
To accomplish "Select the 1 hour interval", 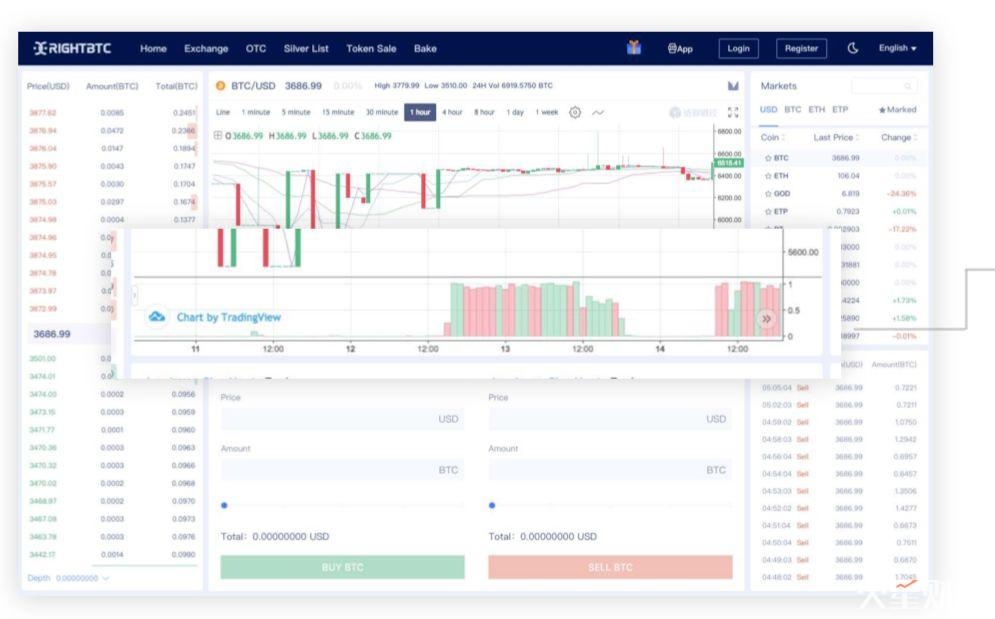I will click(420, 112).
